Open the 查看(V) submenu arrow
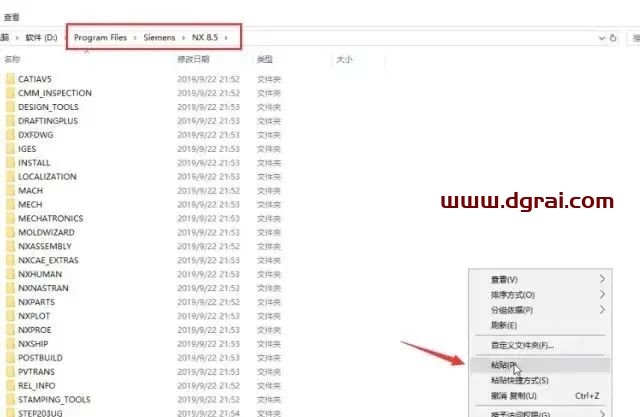The image size is (640, 417). pyautogui.click(x=602, y=279)
